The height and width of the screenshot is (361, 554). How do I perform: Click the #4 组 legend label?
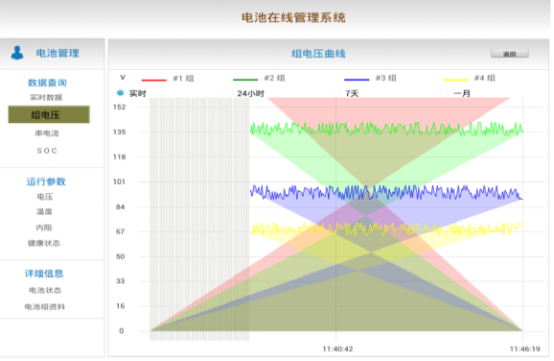484,78
